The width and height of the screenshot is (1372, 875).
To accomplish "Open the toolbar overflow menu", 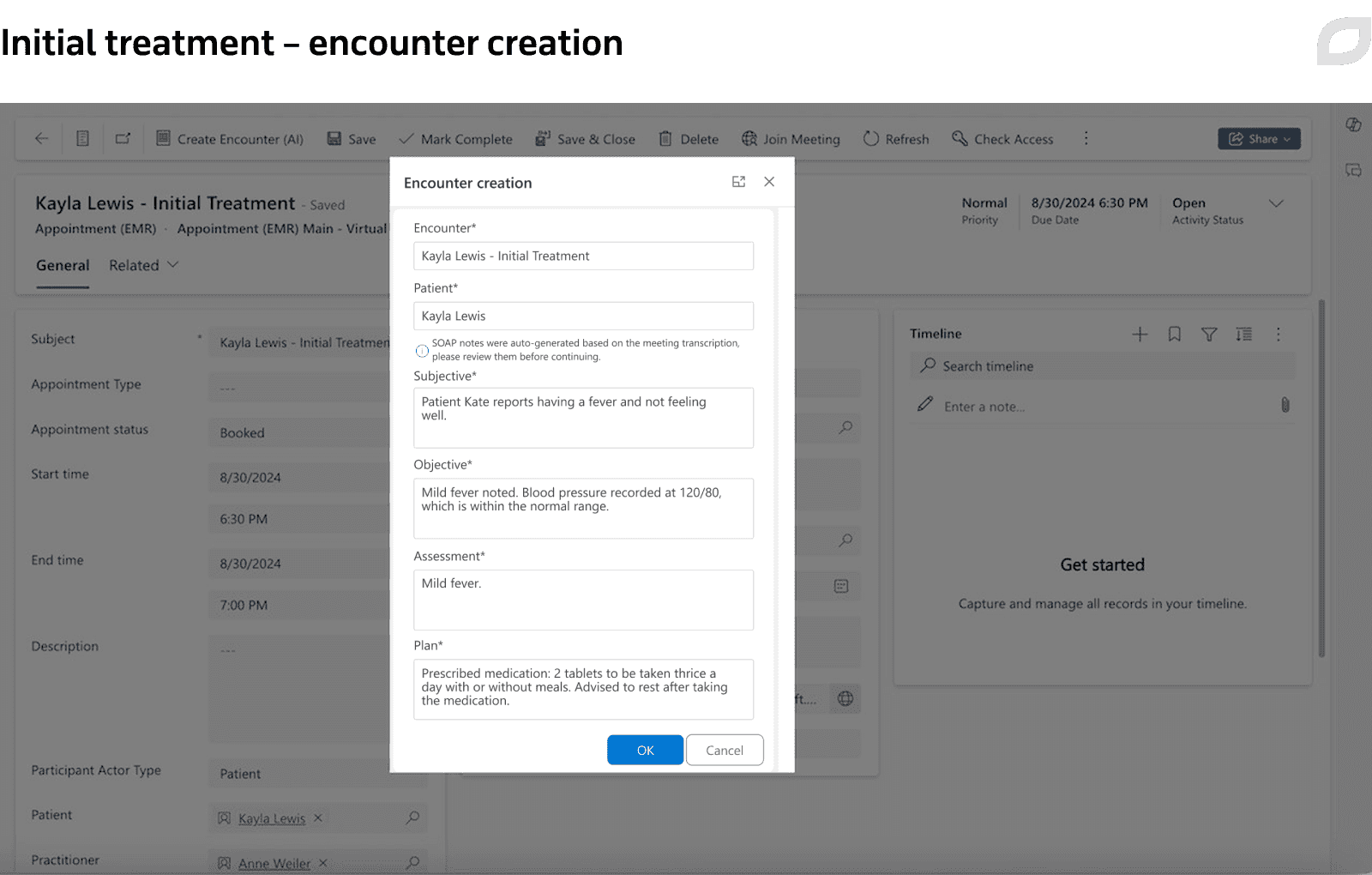I will (1086, 138).
